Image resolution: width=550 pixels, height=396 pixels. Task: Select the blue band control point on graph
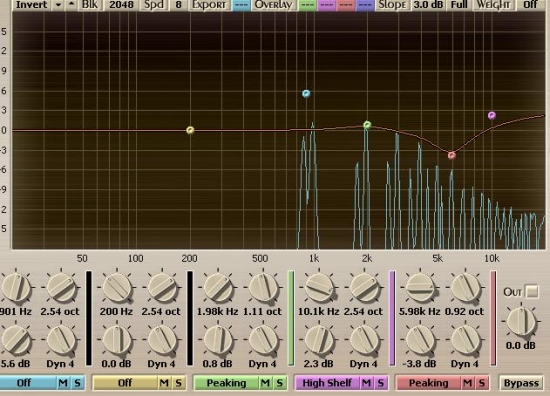pos(306,94)
